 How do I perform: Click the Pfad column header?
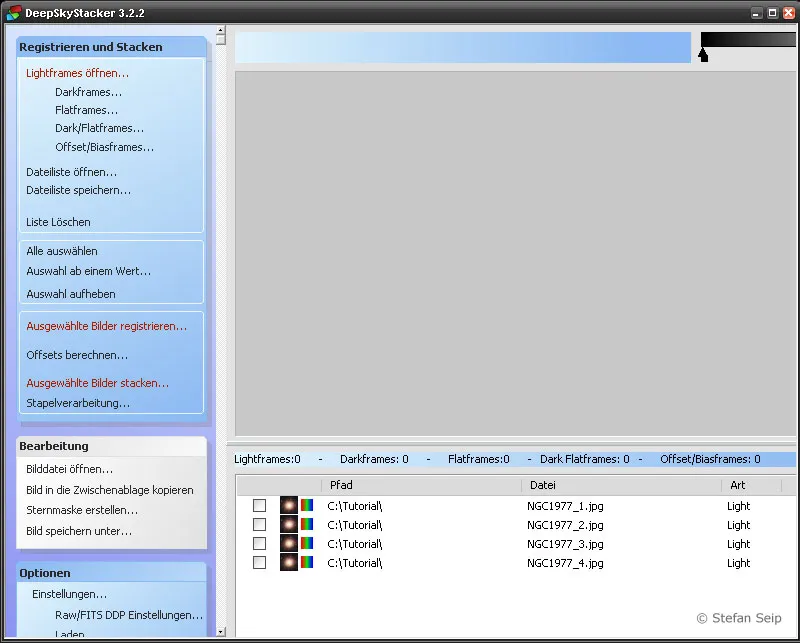coord(421,485)
